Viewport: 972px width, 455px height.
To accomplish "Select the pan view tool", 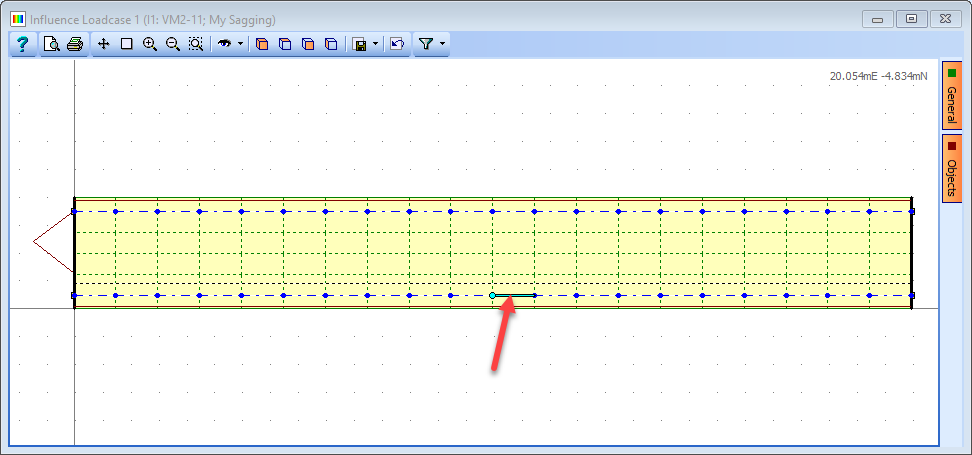I will point(104,45).
